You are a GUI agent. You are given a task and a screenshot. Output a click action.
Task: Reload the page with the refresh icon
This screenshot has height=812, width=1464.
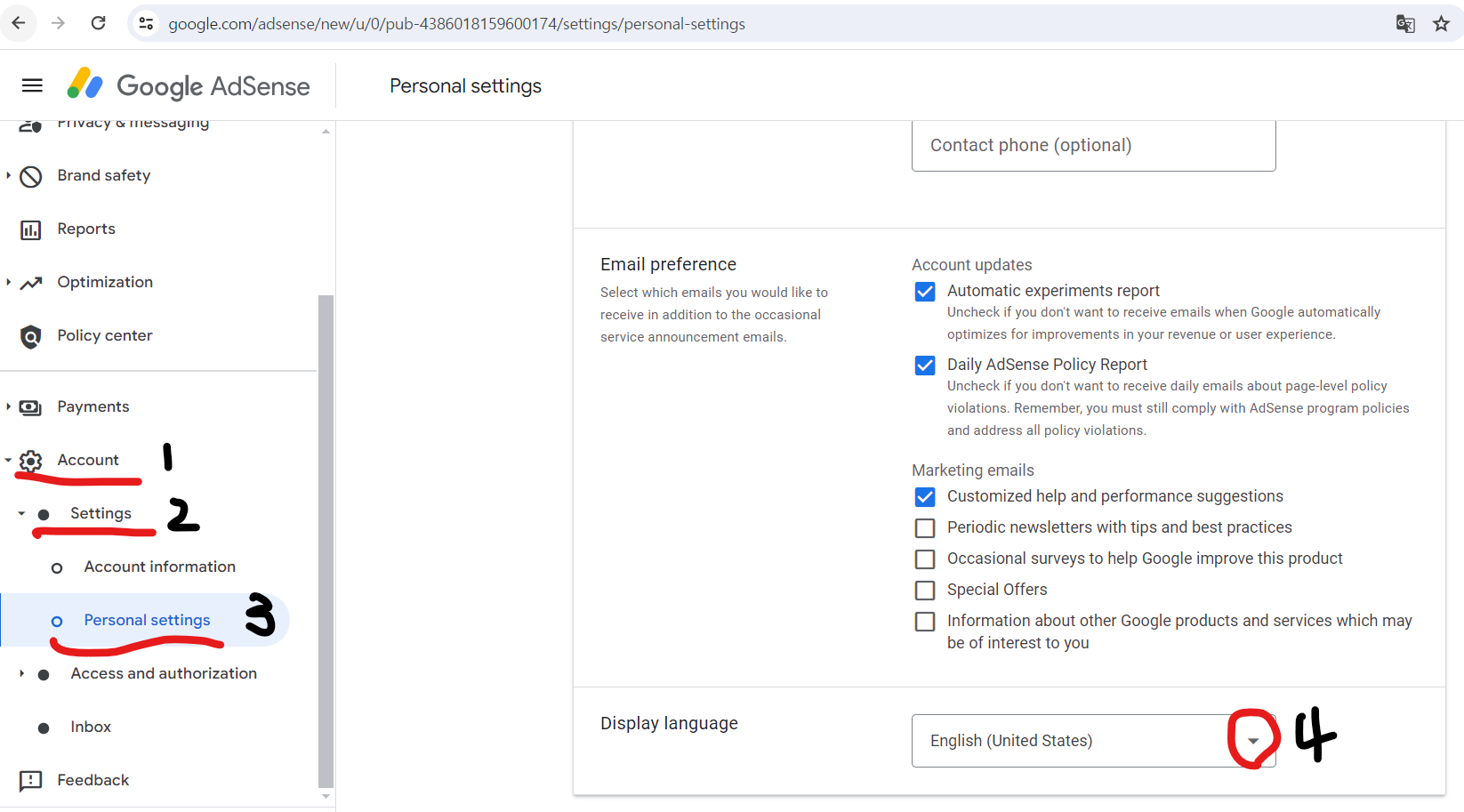click(99, 23)
